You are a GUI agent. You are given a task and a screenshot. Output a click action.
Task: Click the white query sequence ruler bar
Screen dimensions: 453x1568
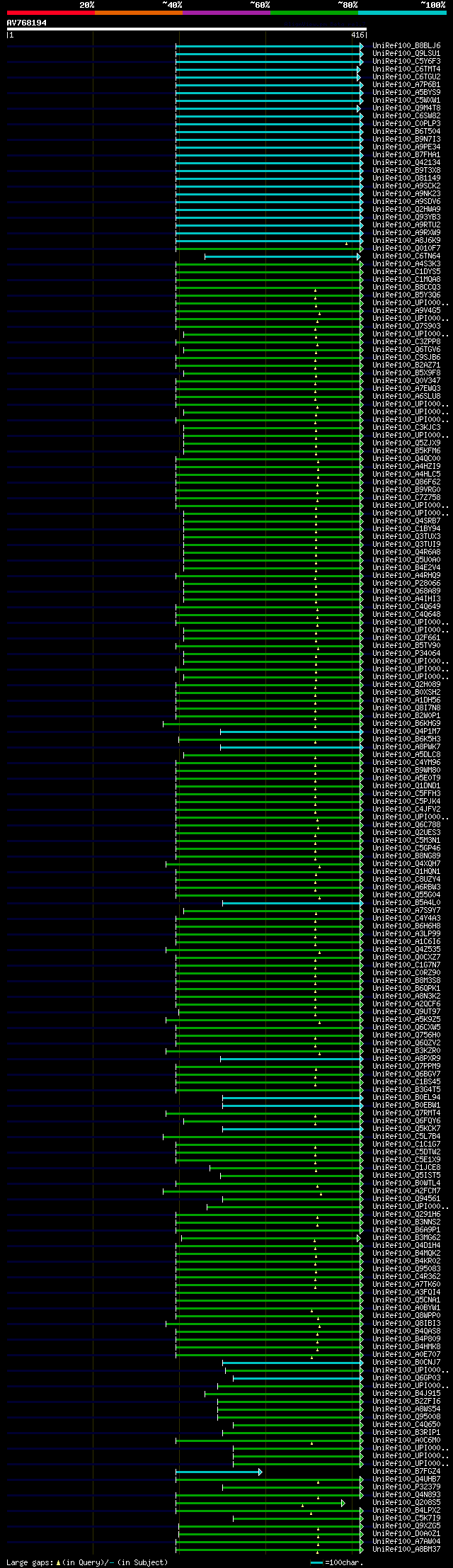[186, 29]
